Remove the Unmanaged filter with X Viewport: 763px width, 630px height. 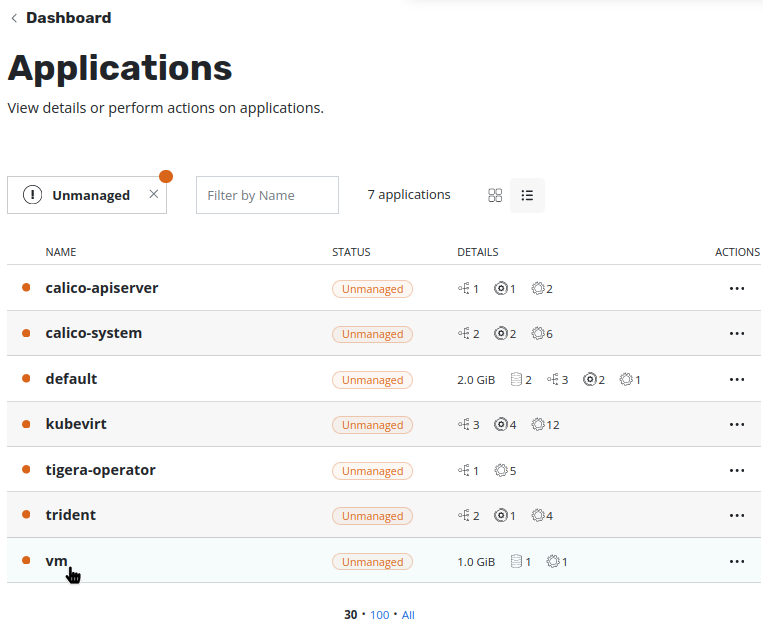[154, 194]
